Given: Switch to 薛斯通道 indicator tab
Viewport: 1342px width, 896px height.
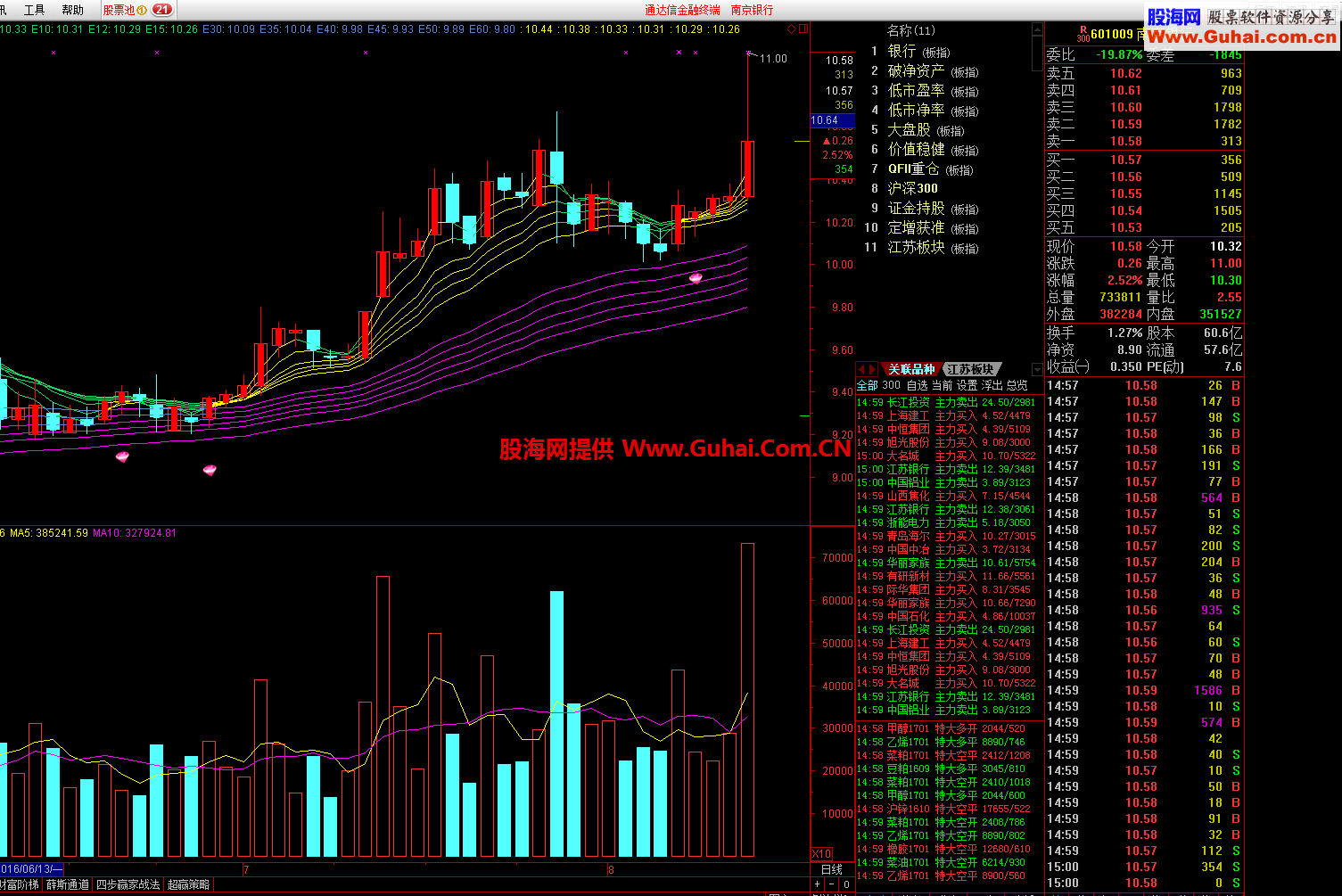Looking at the screenshot, I should point(68,884).
